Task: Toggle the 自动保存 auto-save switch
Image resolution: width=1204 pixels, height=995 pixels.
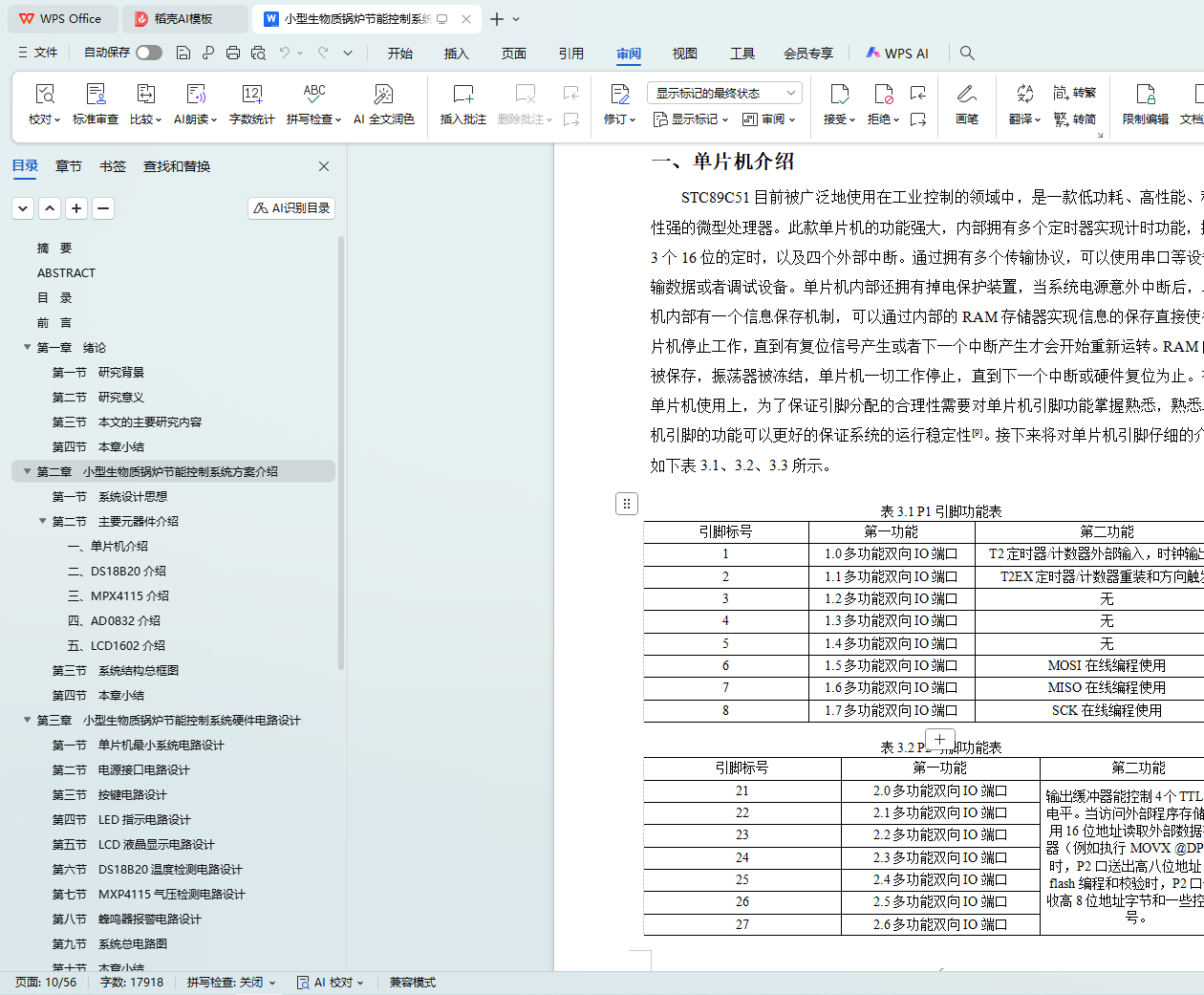Action: 149,53
